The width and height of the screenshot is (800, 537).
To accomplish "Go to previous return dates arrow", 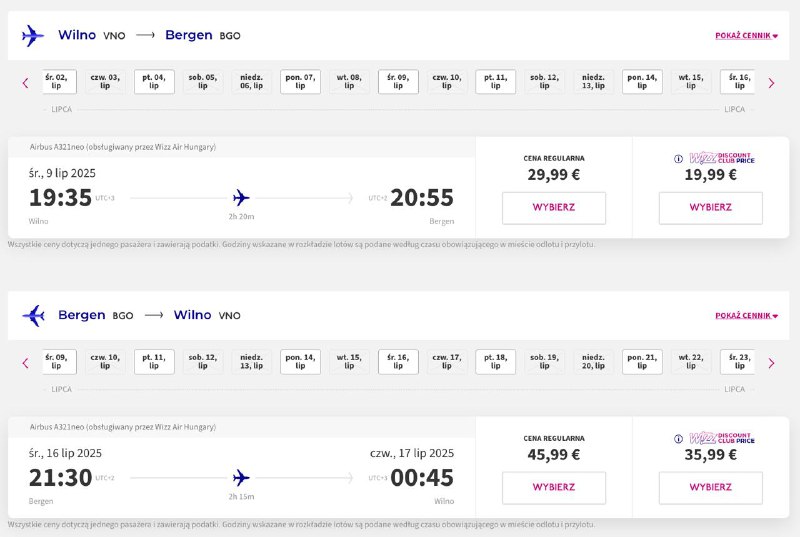I will point(26,363).
